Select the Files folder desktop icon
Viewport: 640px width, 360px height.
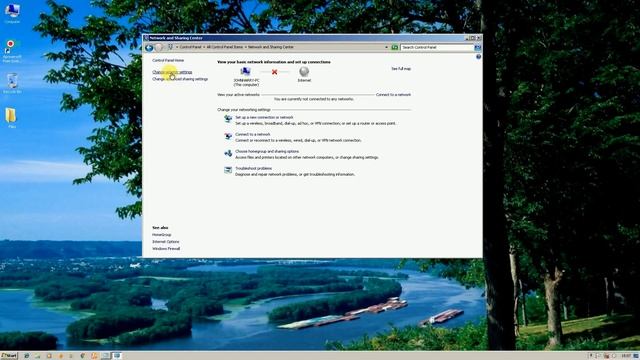click(x=11, y=118)
